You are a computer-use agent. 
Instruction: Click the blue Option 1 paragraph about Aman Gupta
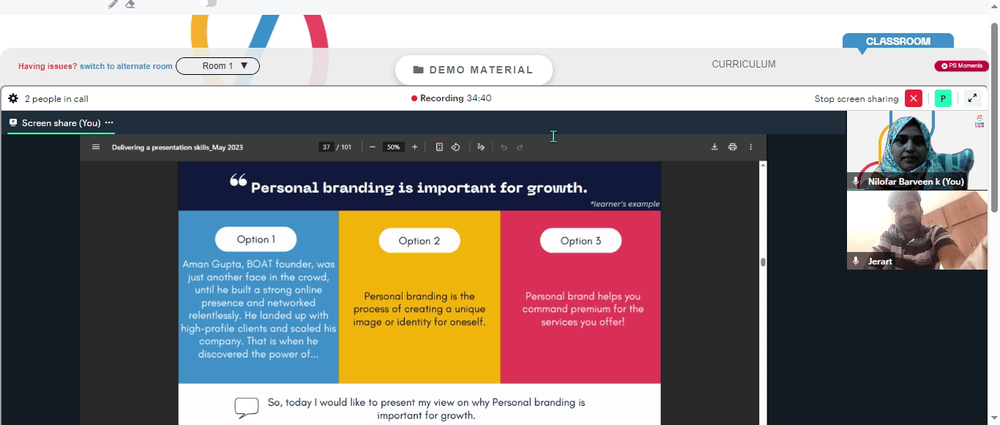click(258, 309)
